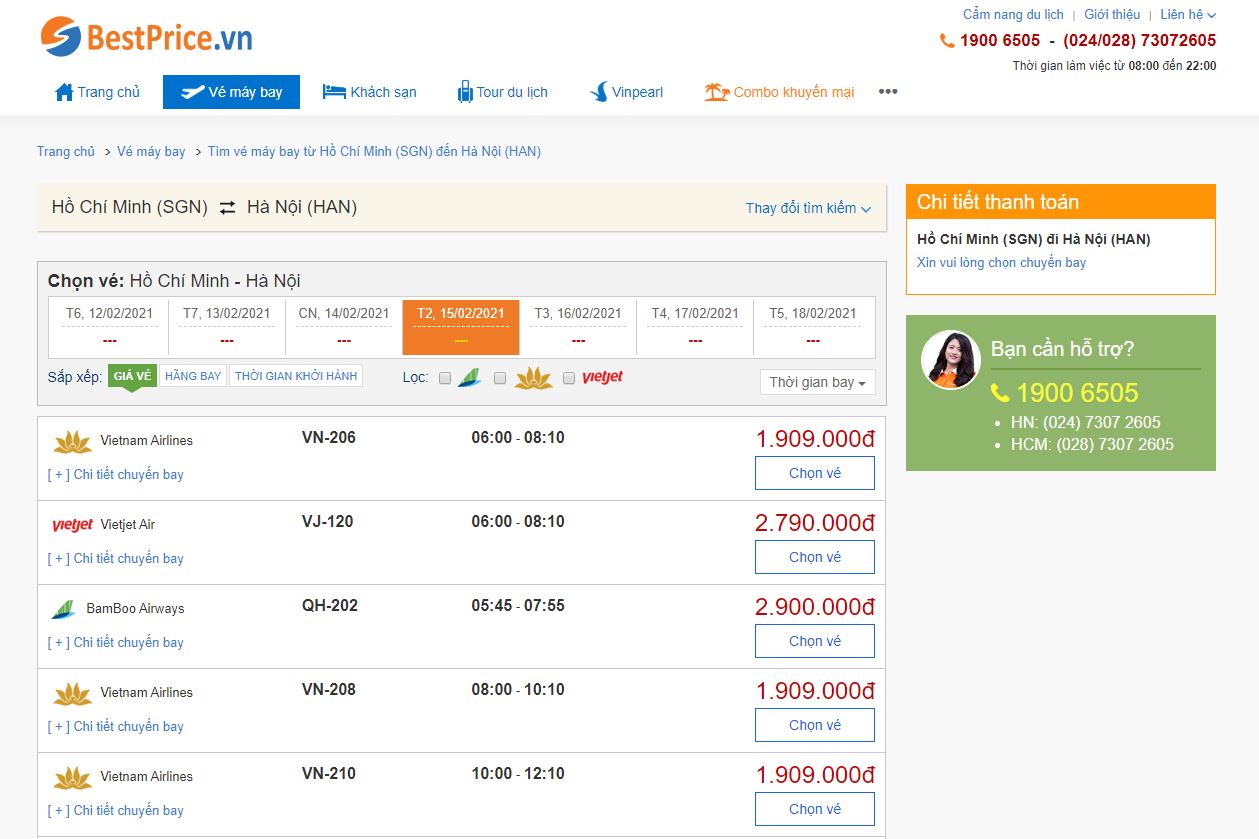1259x839 pixels.
Task: Click the 2.900.000đ price on QH-202
Action: pos(815,607)
